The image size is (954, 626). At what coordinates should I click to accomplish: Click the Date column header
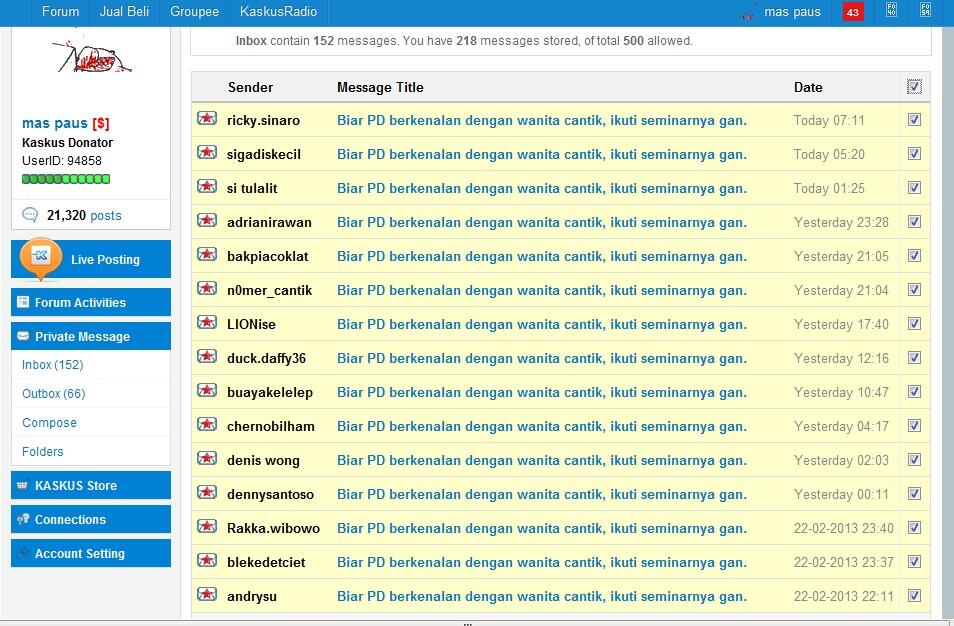click(808, 88)
